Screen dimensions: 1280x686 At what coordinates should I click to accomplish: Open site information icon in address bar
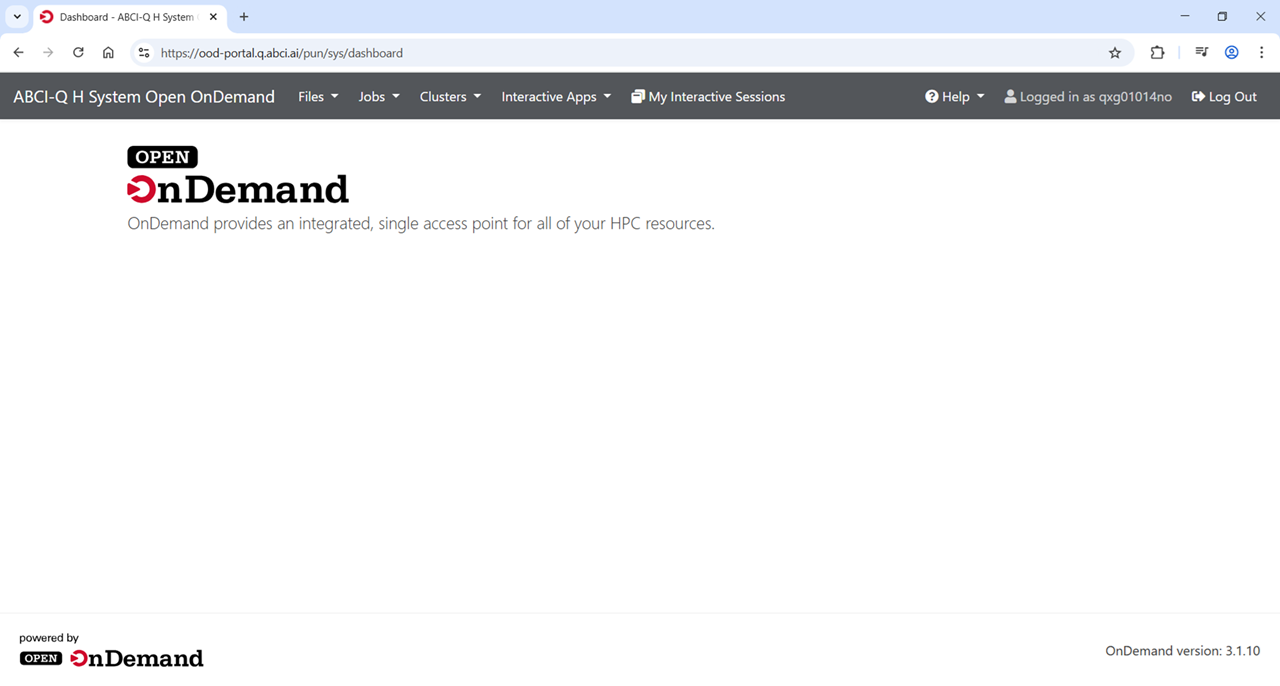pyautogui.click(x=144, y=53)
